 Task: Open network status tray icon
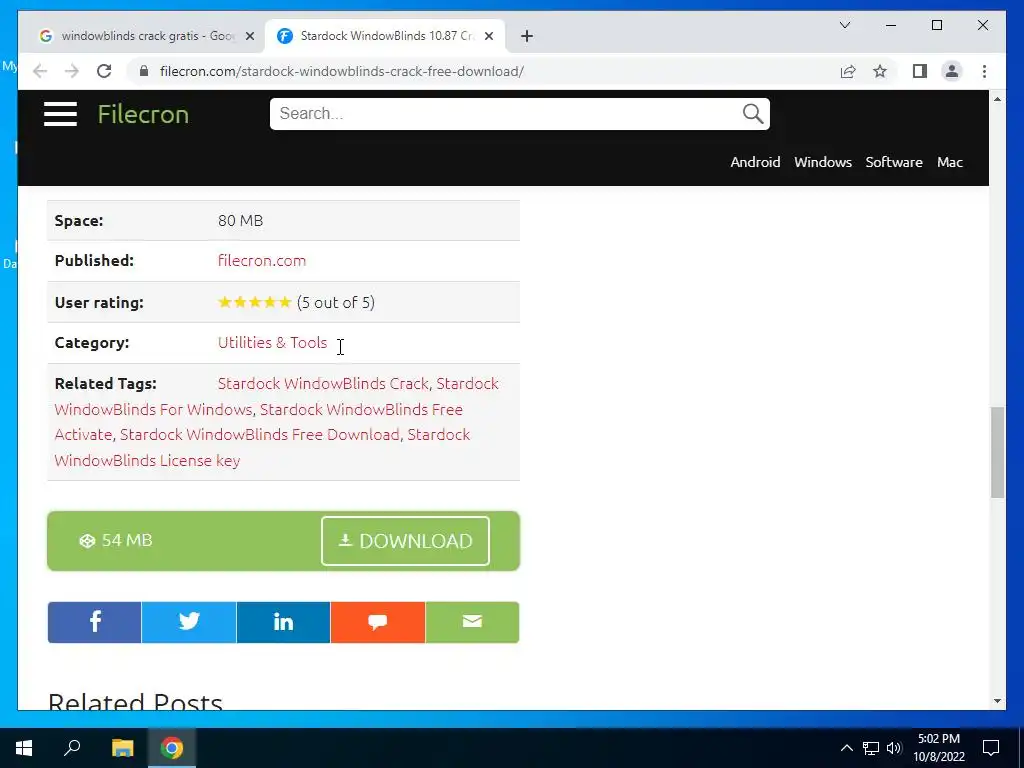pos(871,748)
